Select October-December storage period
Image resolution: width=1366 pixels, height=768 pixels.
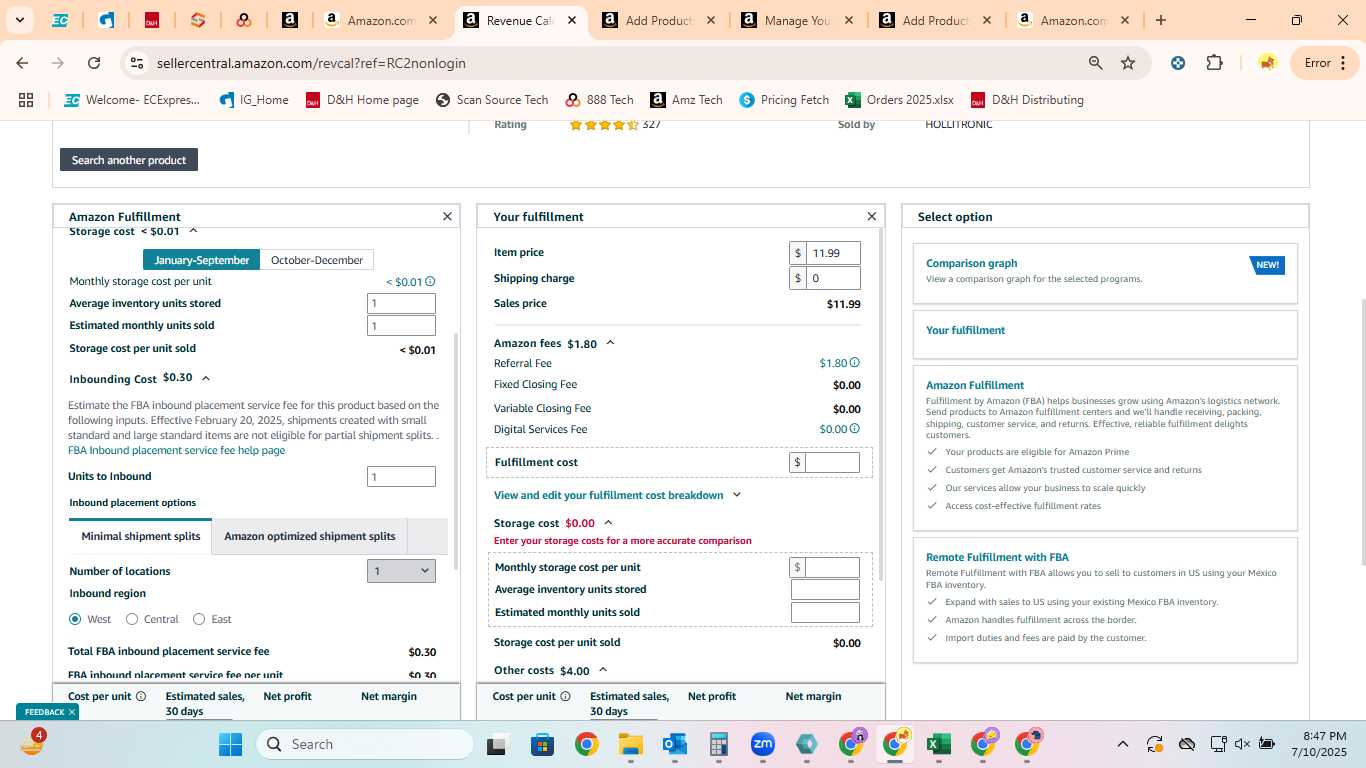(317, 260)
